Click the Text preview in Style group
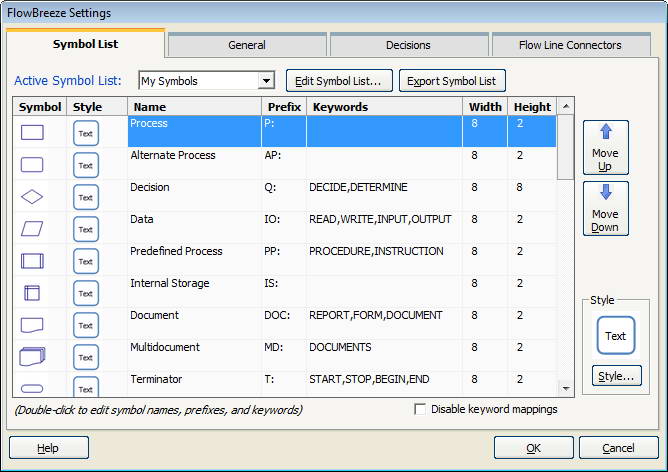The width and height of the screenshot is (668, 472). click(x=616, y=336)
